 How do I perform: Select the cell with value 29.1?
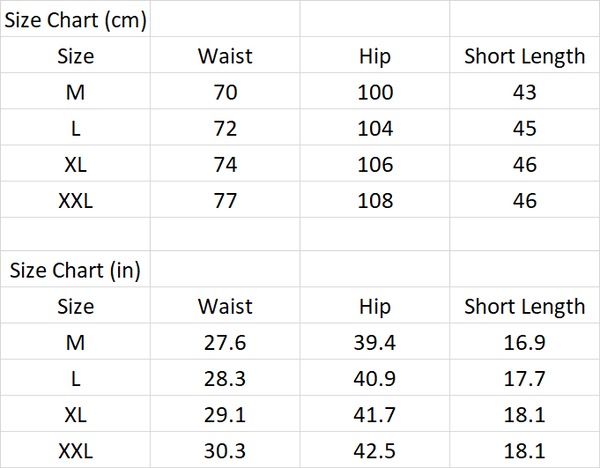pyautogui.click(x=225, y=414)
